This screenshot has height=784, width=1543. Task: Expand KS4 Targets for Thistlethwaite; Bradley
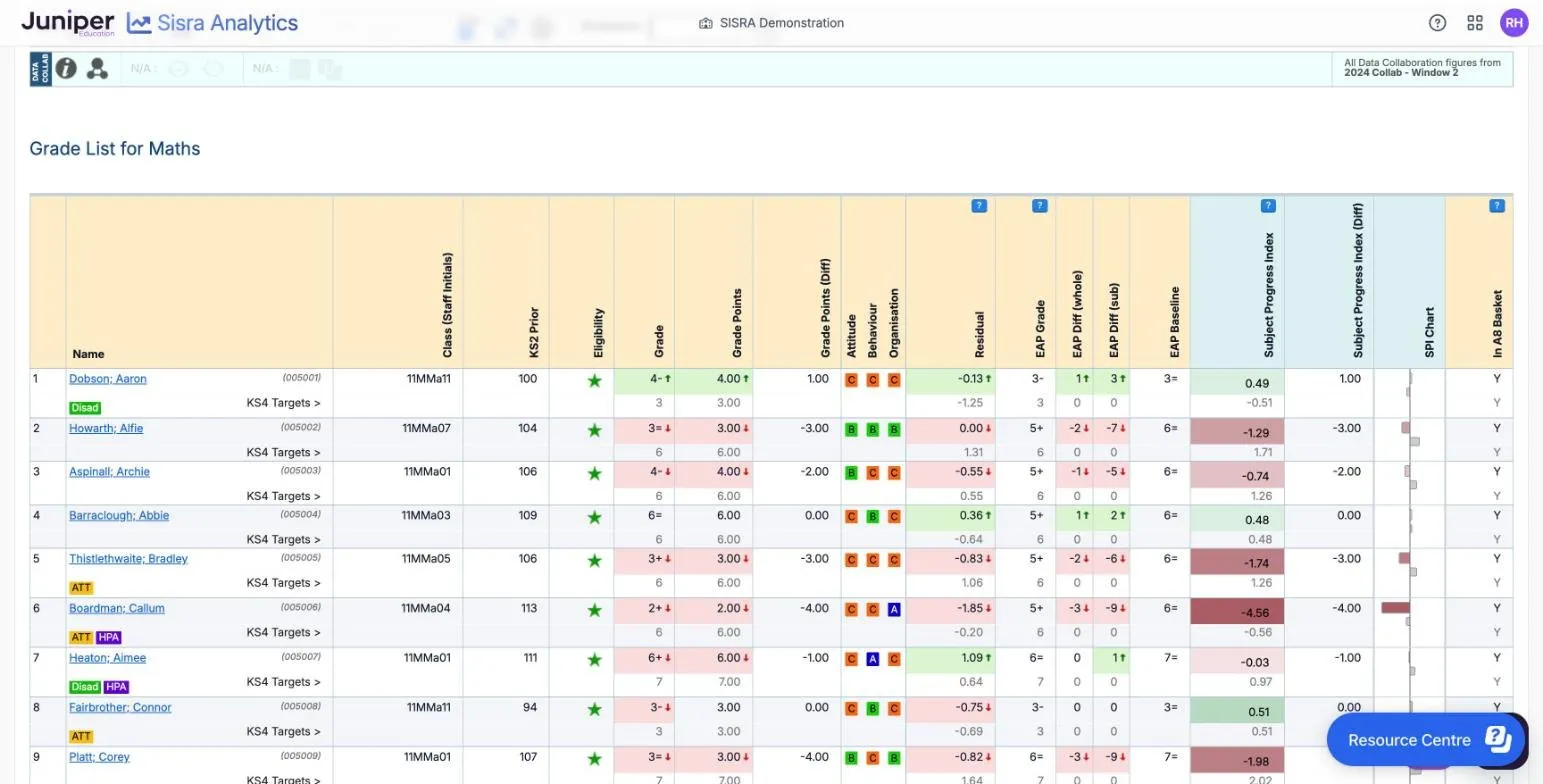click(x=283, y=583)
